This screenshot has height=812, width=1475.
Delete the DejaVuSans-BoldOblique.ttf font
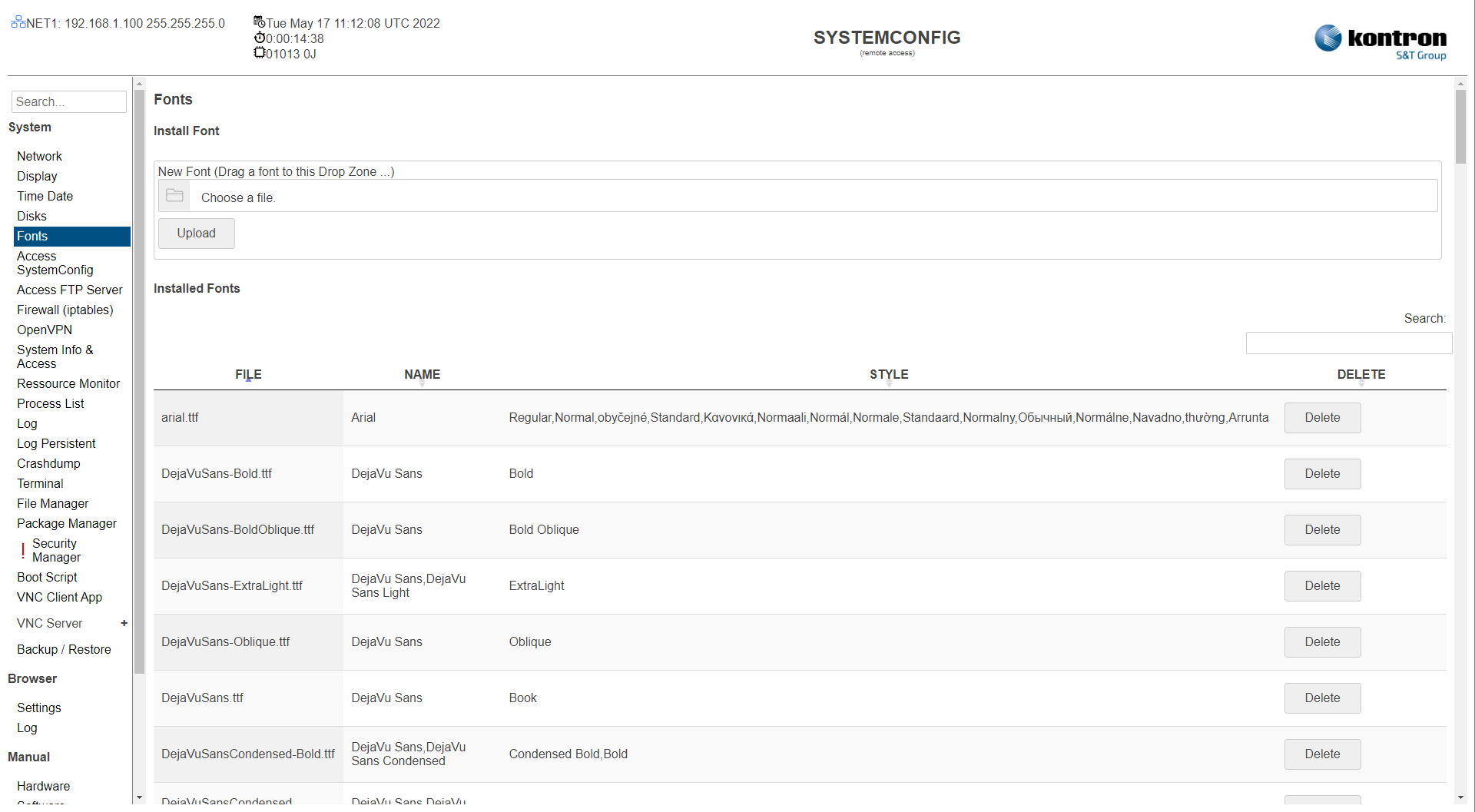point(1321,530)
